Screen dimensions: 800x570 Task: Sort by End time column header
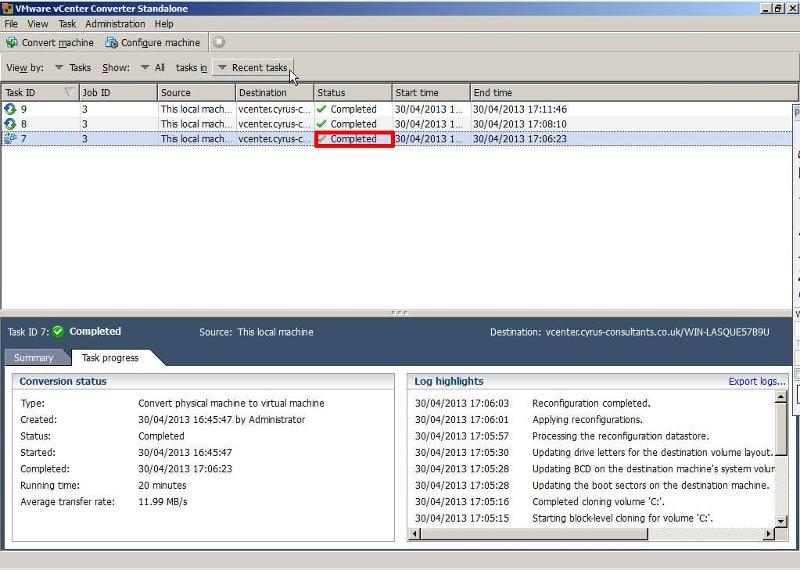[x=634, y=92]
